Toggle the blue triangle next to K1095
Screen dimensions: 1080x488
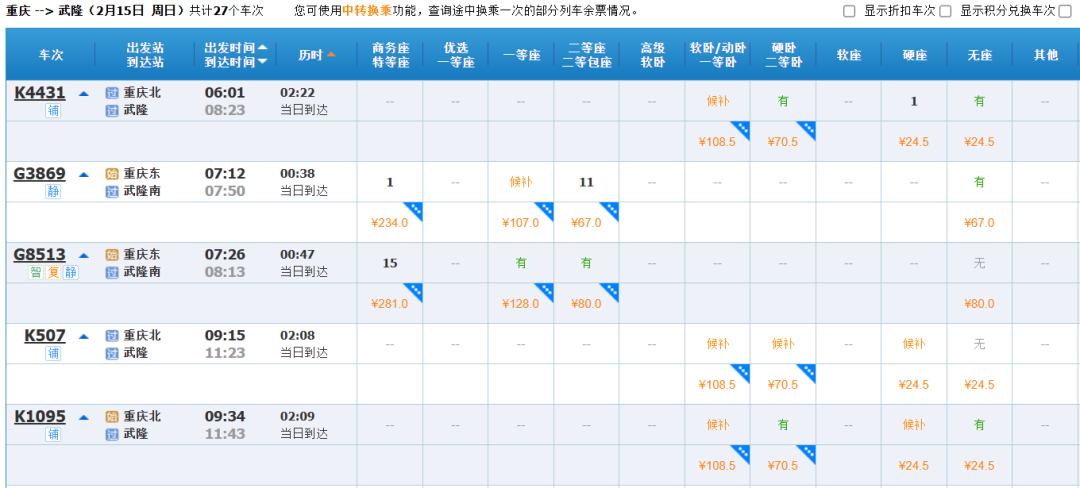[84, 417]
